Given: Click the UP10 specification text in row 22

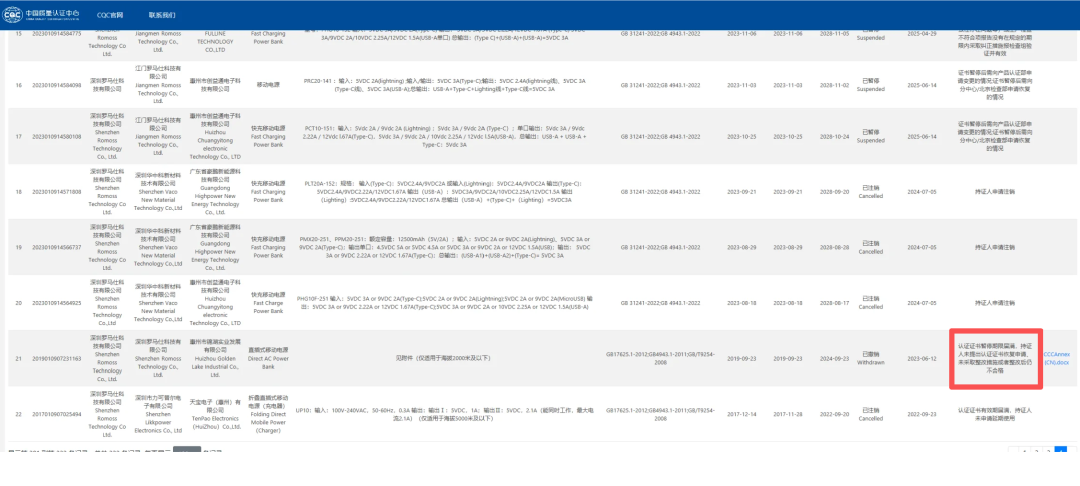Looking at the screenshot, I should (446, 414).
